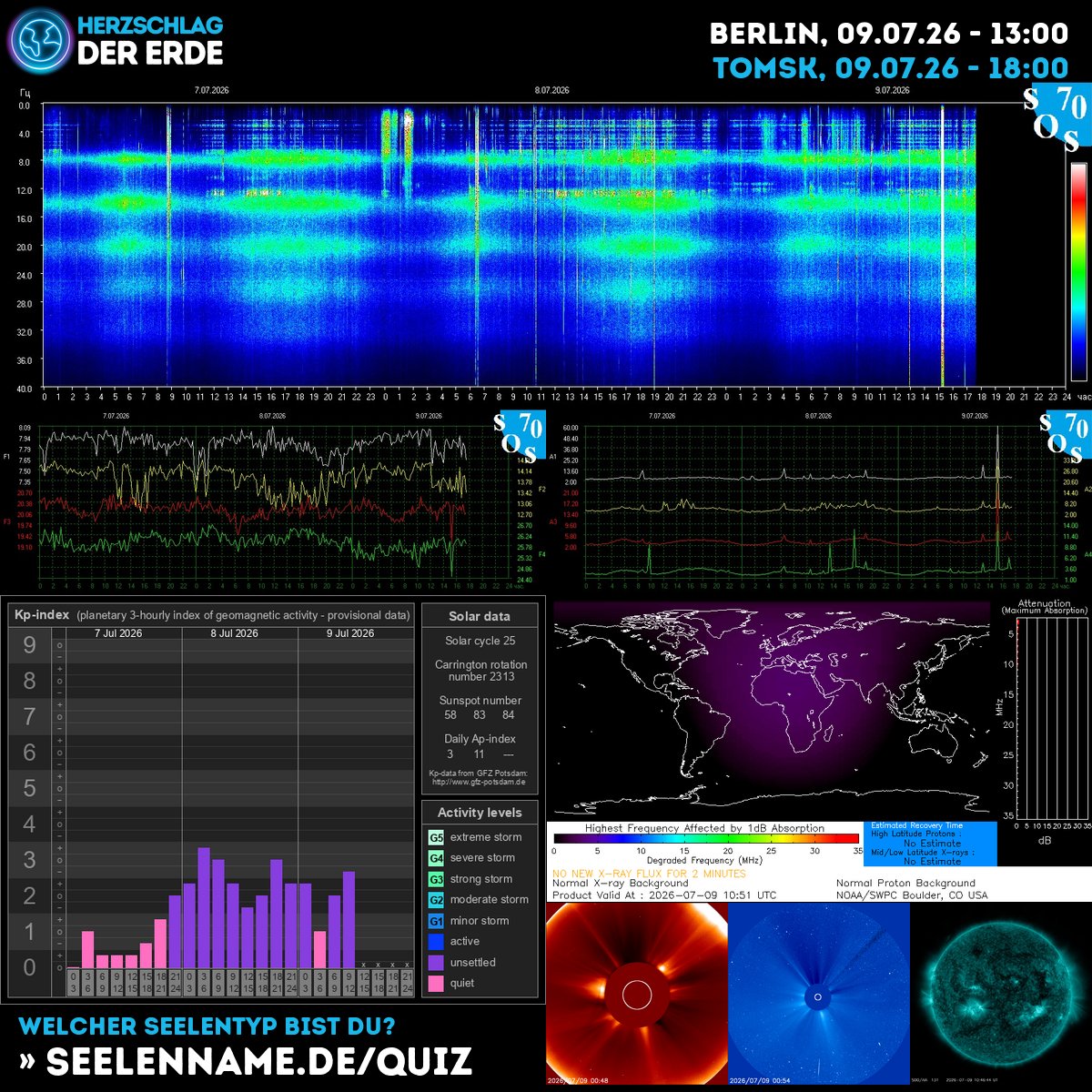Viewport: 1092px width, 1092px height.
Task: Click the tallest purple Kp bar on 8 Jul
Action: click(x=204, y=908)
